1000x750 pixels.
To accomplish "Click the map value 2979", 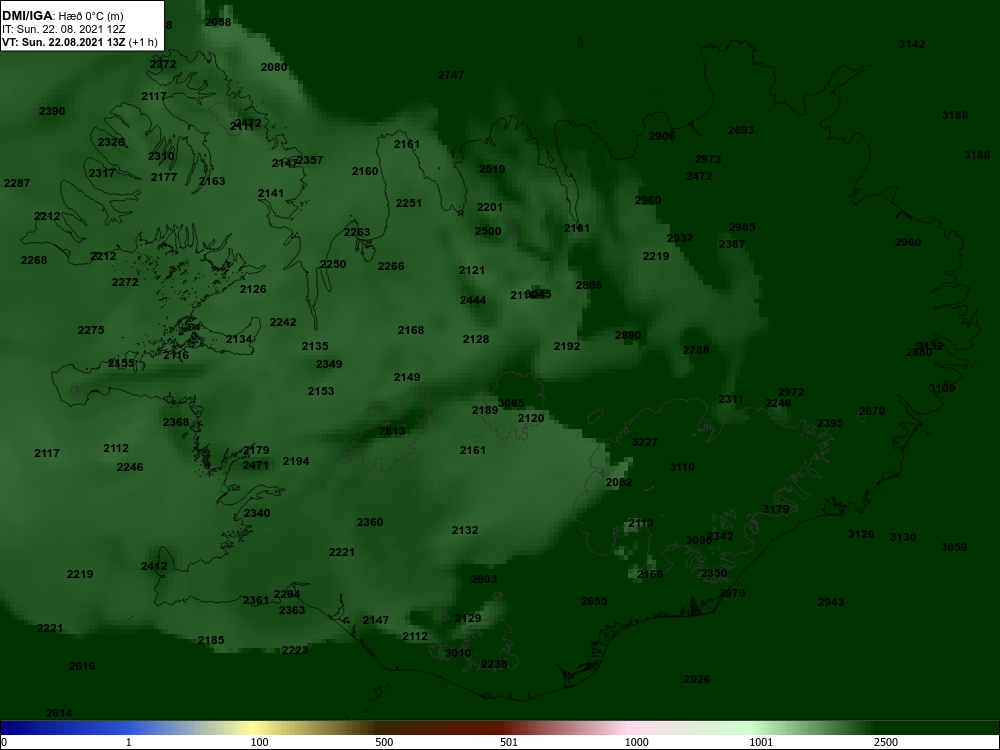I will (x=732, y=593).
